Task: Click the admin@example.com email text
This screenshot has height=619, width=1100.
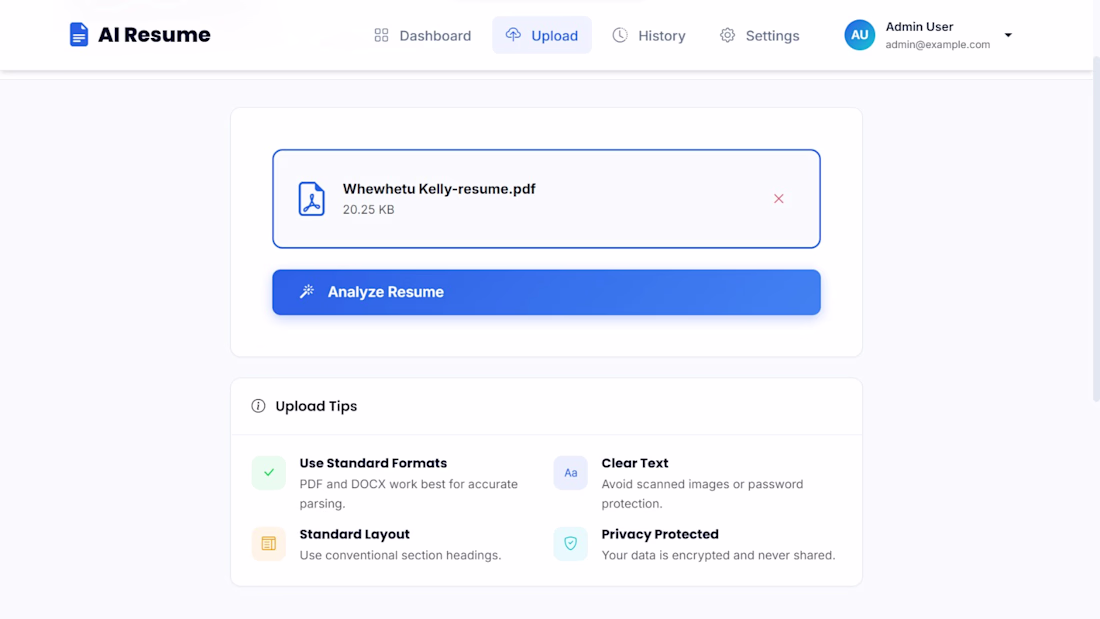Action: click(x=937, y=44)
